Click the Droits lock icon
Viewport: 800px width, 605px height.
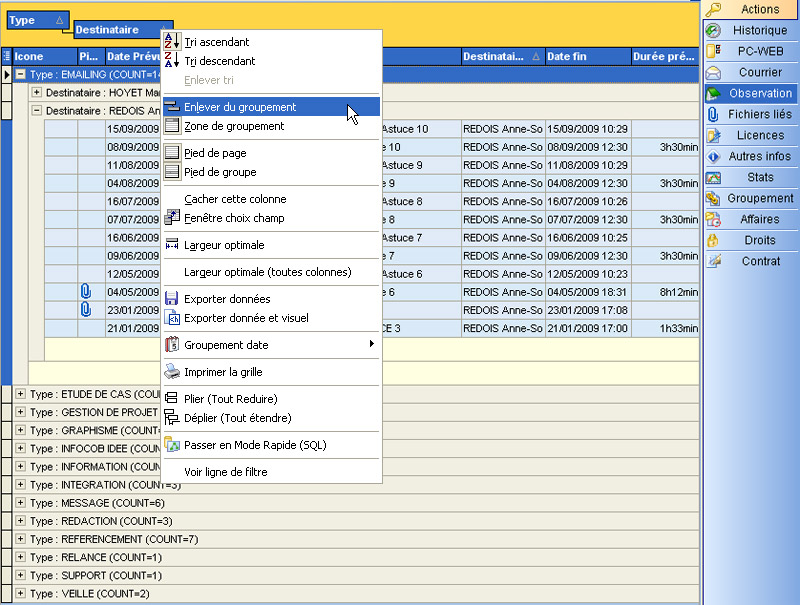714,241
